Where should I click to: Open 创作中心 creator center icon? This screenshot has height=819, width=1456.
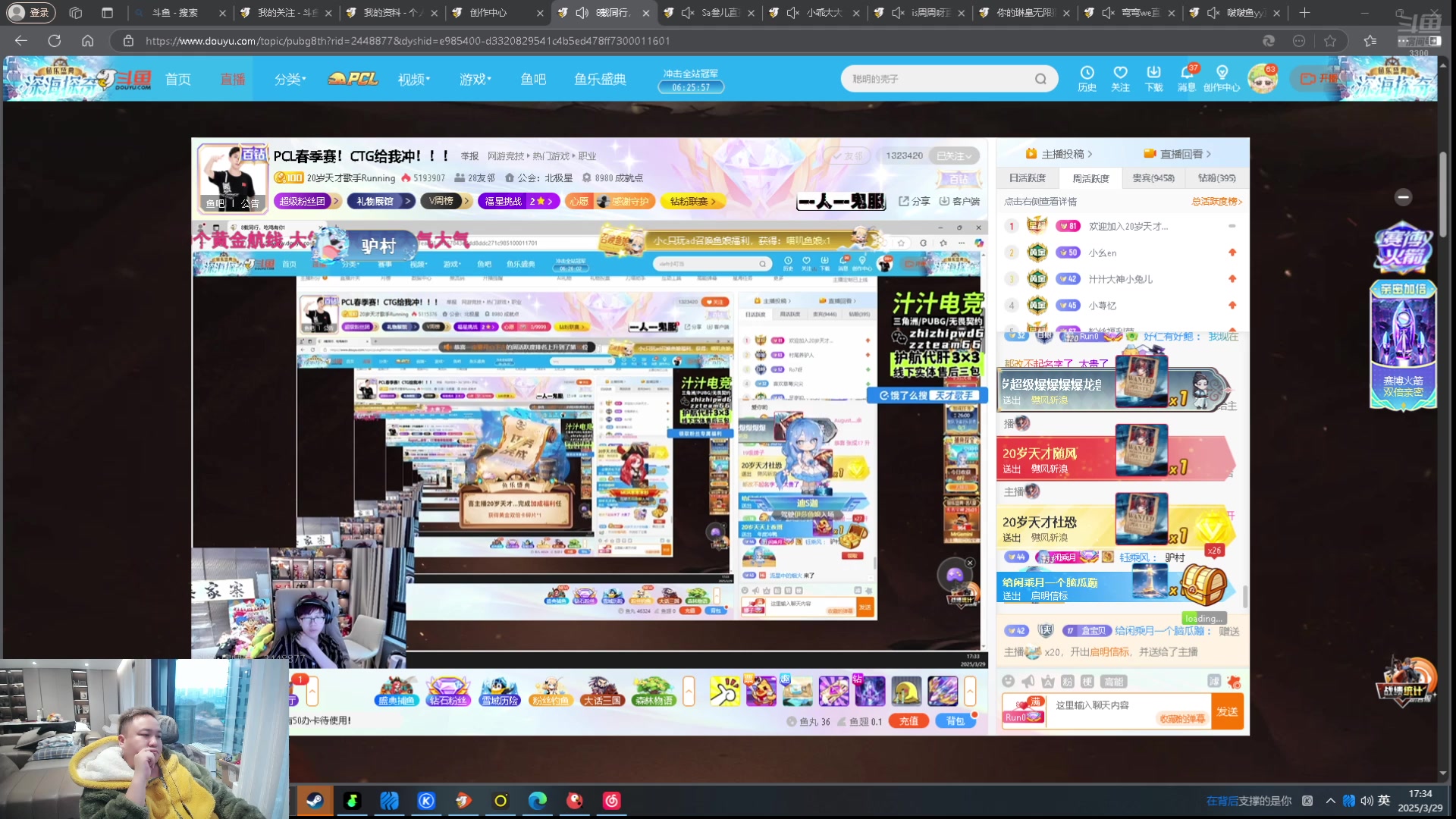(x=1222, y=77)
